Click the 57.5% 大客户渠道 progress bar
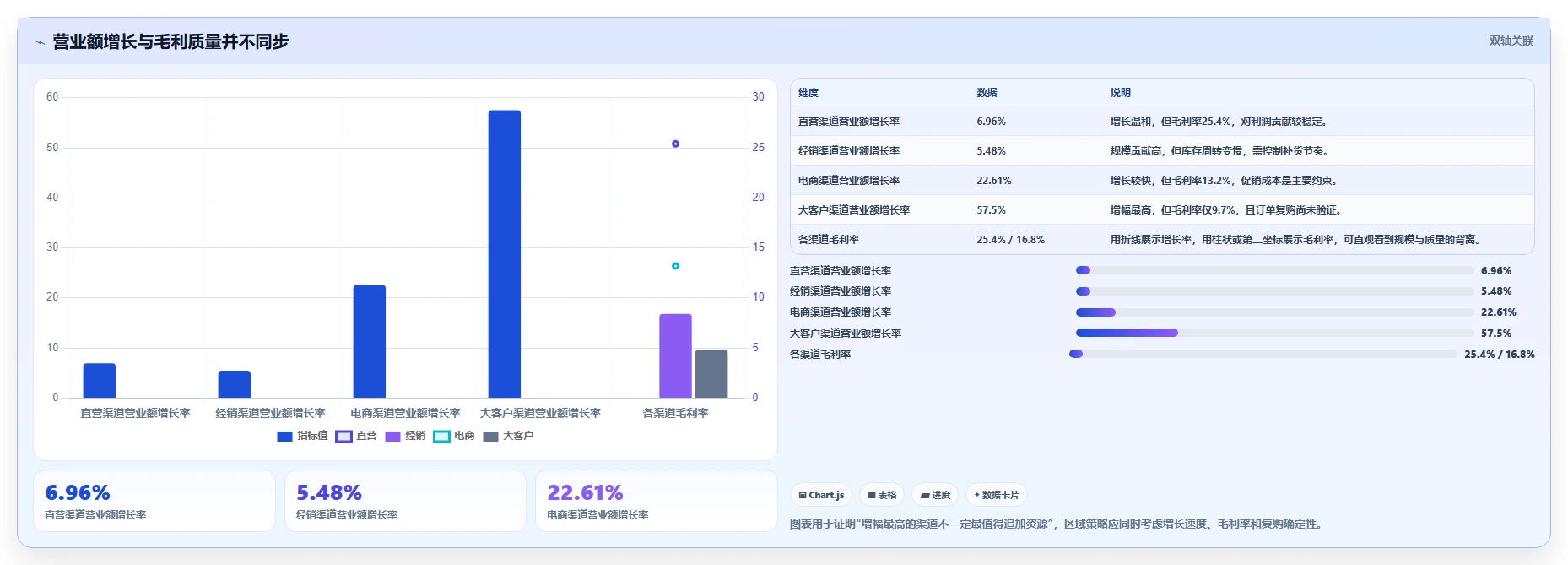This screenshot has width=1568, height=565. coord(1274,333)
